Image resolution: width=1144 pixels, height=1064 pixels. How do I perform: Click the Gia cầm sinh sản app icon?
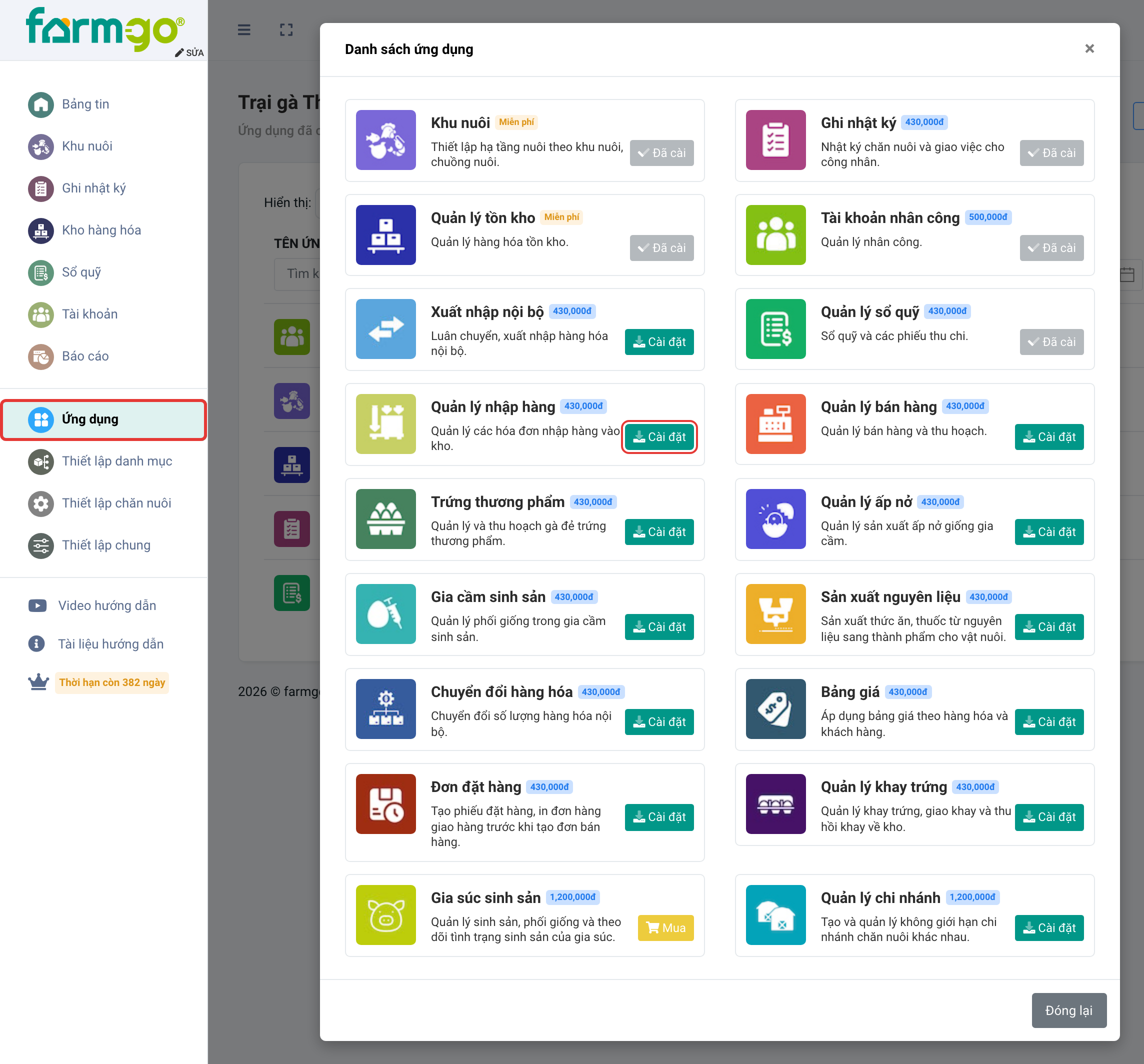click(385, 614)
